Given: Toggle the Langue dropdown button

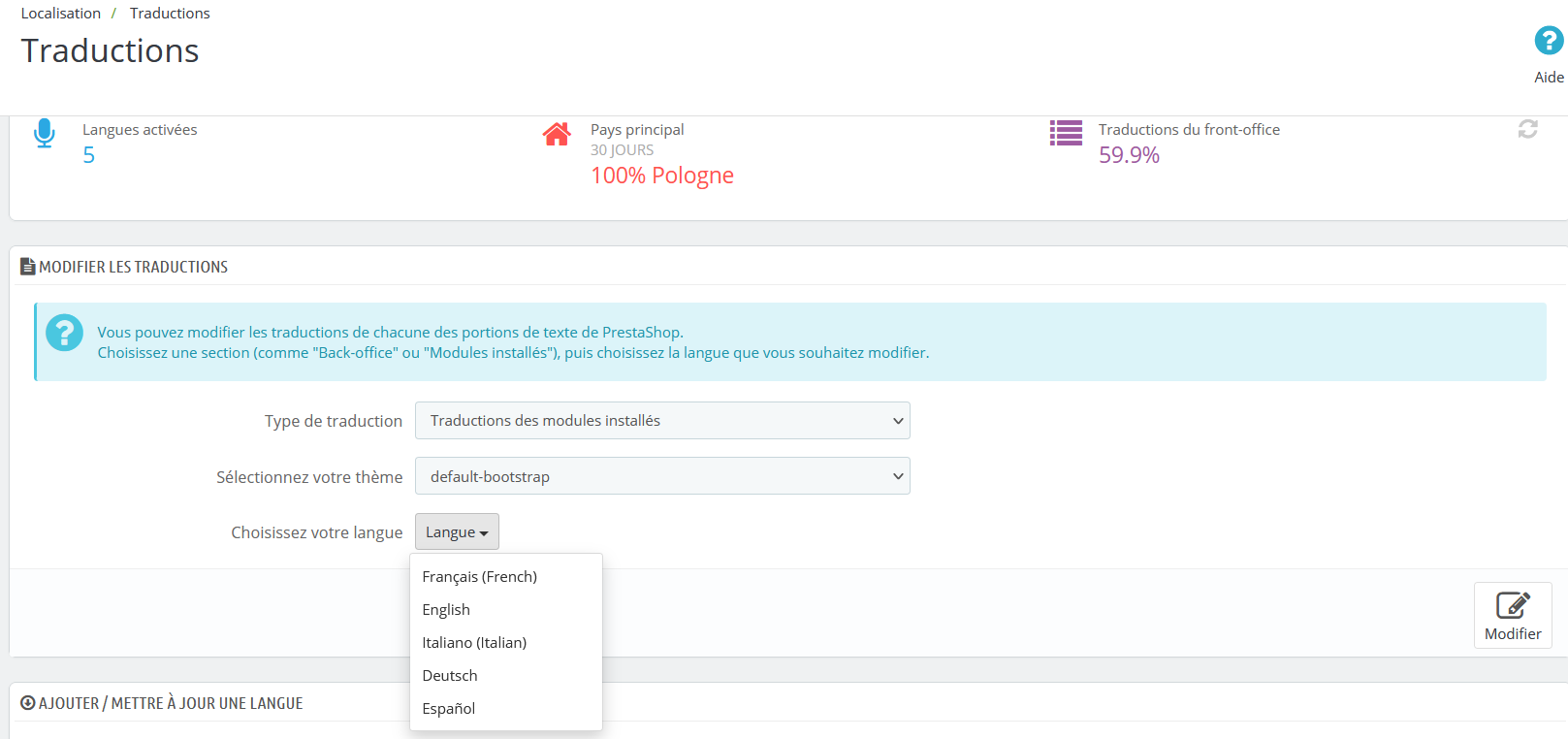Looking at the screenshot, I should pos(457,532).
